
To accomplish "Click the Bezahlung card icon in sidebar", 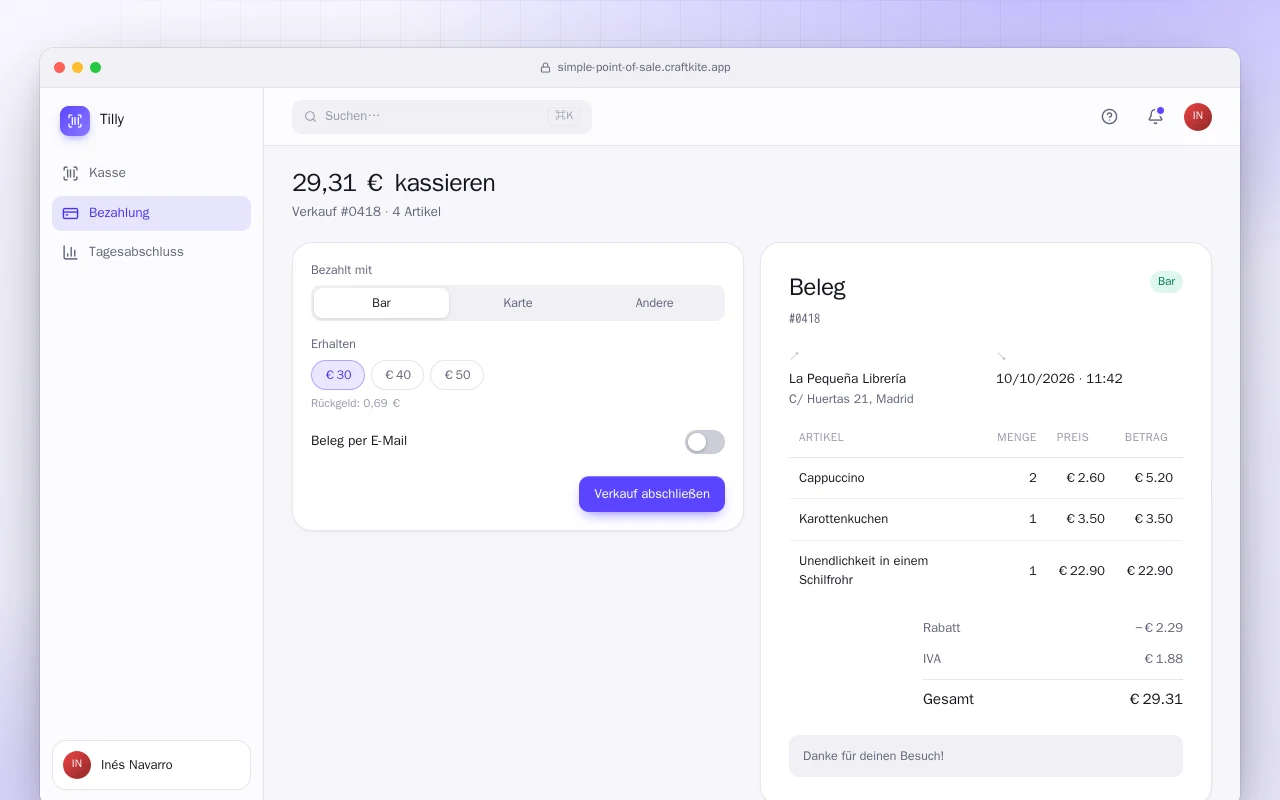I will pos(70,213).
